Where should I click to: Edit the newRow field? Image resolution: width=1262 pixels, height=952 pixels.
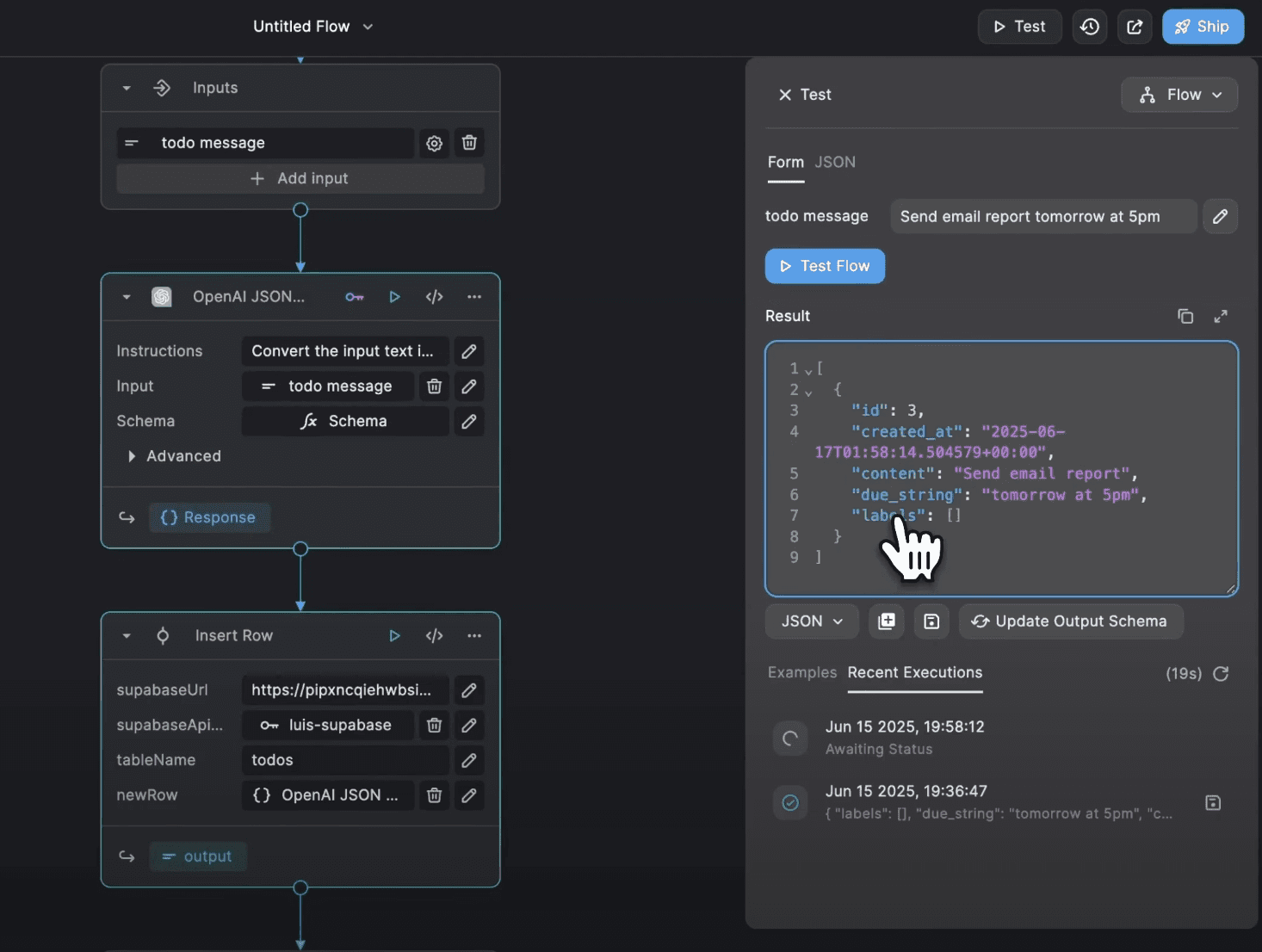pyautogui.click(x=469, y=795)
